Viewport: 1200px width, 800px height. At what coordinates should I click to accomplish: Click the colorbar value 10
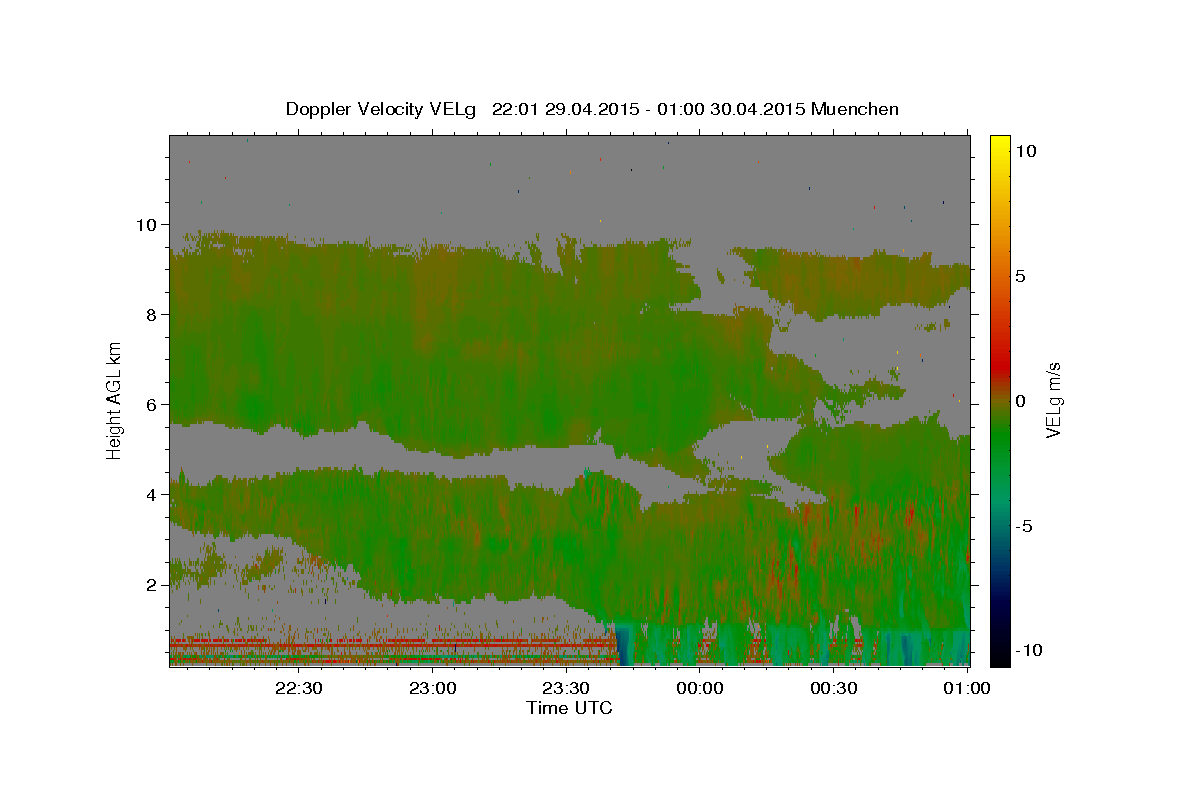[x=1026, y=150]
